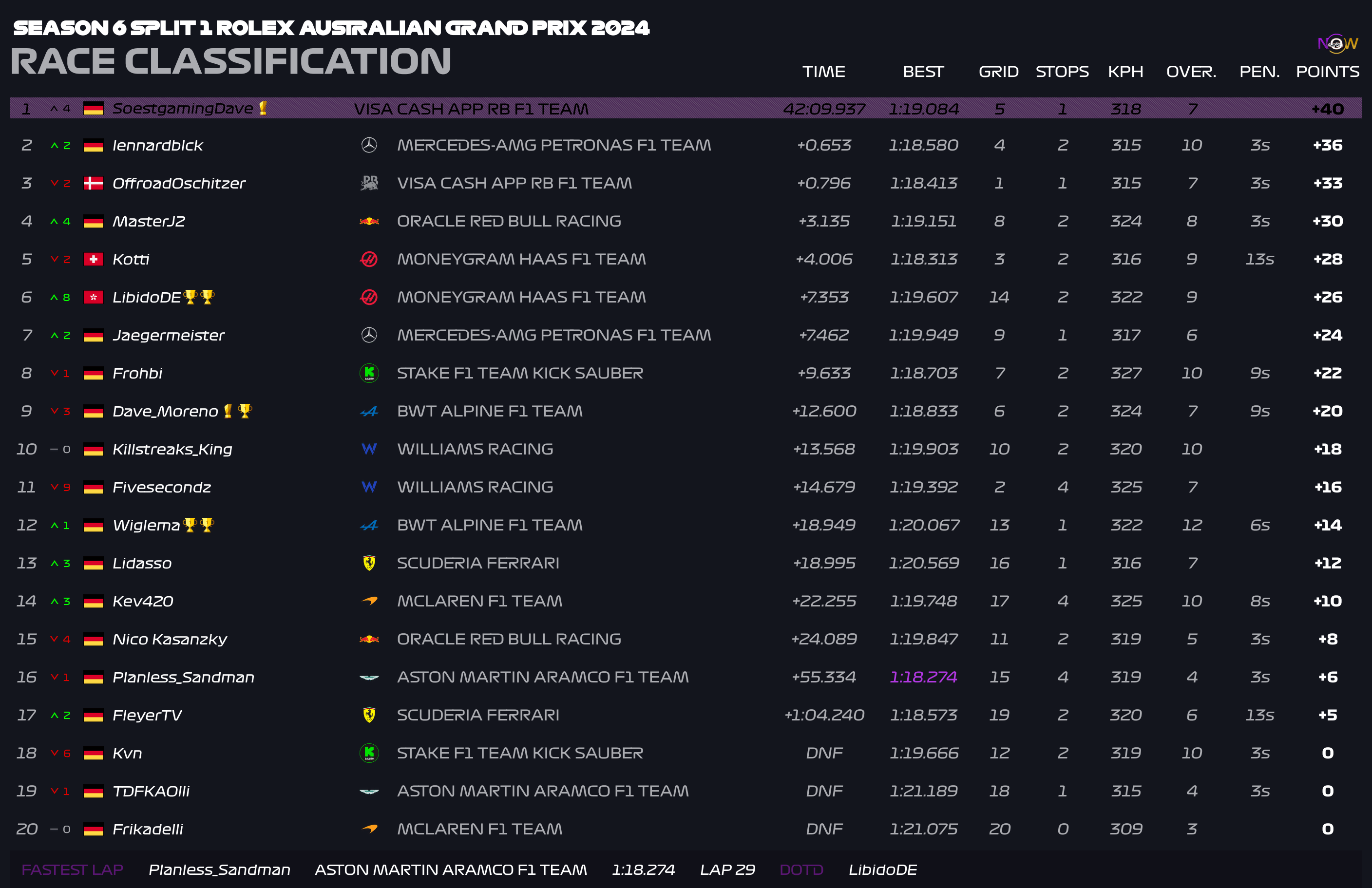Image resolution: width=1372 pixels, height=888 pixels.
Task: Click Kotti's 13s penalty value
Action: coord(1259,259)
